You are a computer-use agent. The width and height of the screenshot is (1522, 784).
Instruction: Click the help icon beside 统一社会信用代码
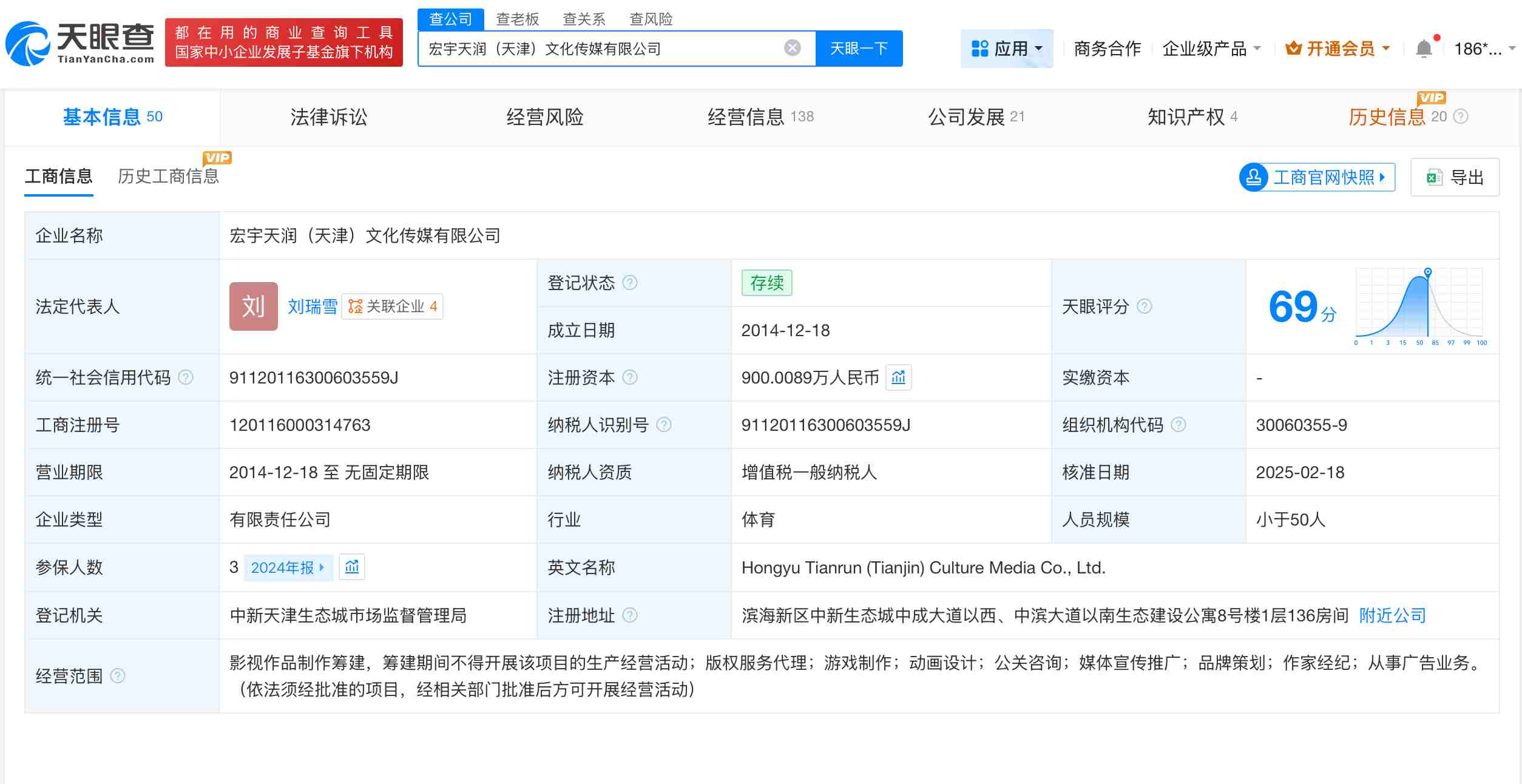click(186, 377)
